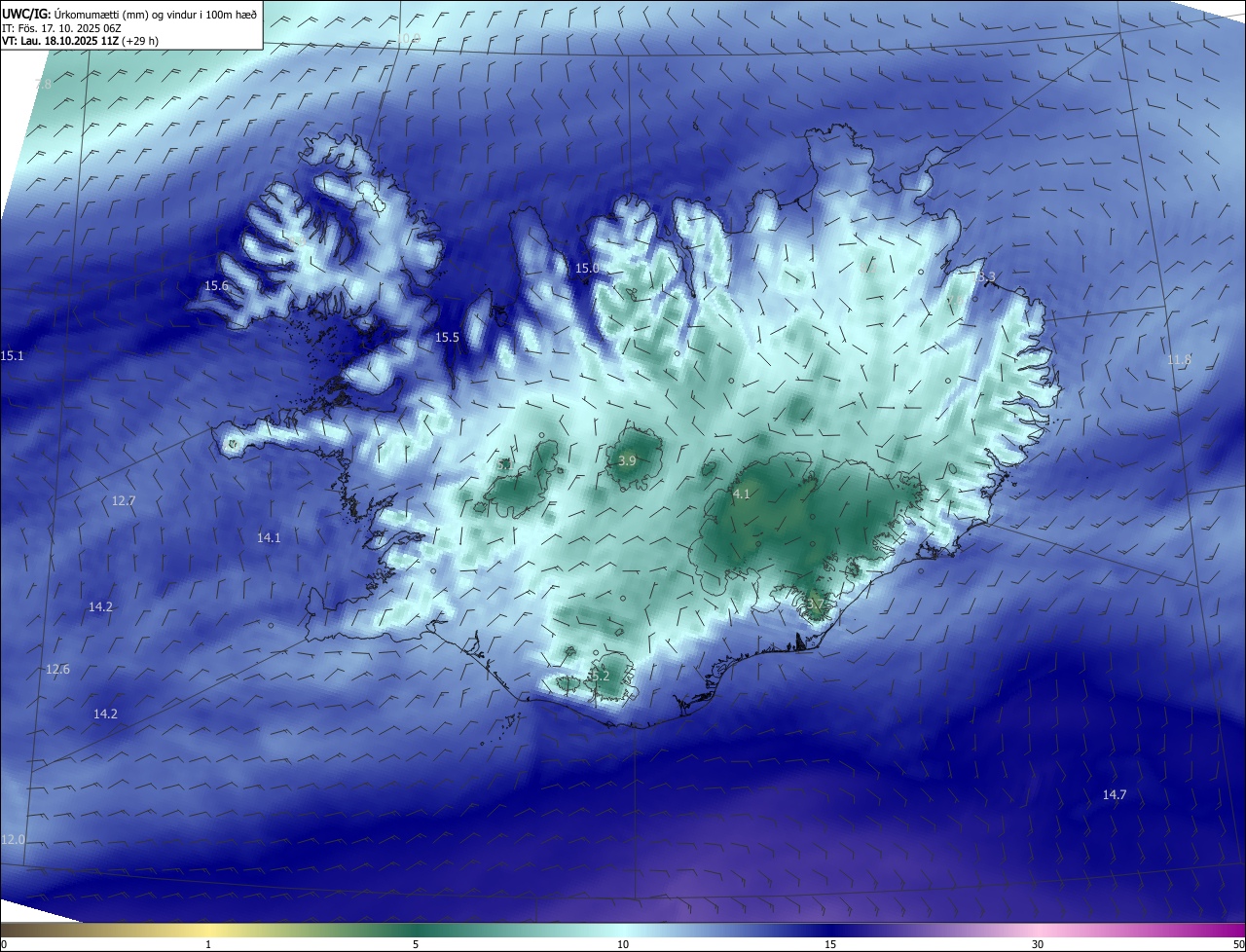Screen dimensions: 1246x952
Task: Click the 15.6 value near the Westfjords
Action: click(216, 285)
